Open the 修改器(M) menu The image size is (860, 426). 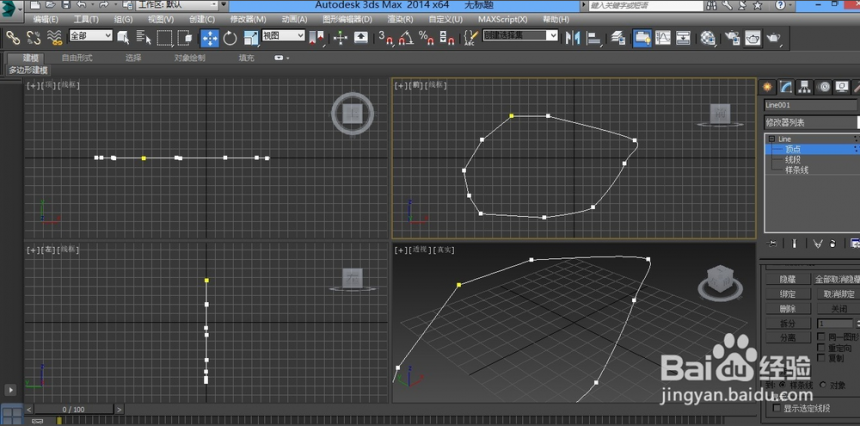(x=248, y=19)
